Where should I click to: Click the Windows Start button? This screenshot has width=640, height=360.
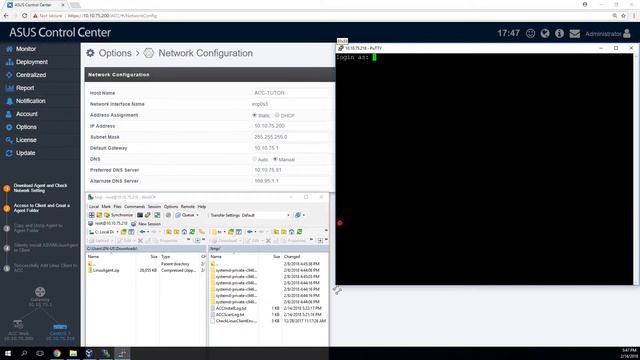pyautogui.click(x=8, y=353)
